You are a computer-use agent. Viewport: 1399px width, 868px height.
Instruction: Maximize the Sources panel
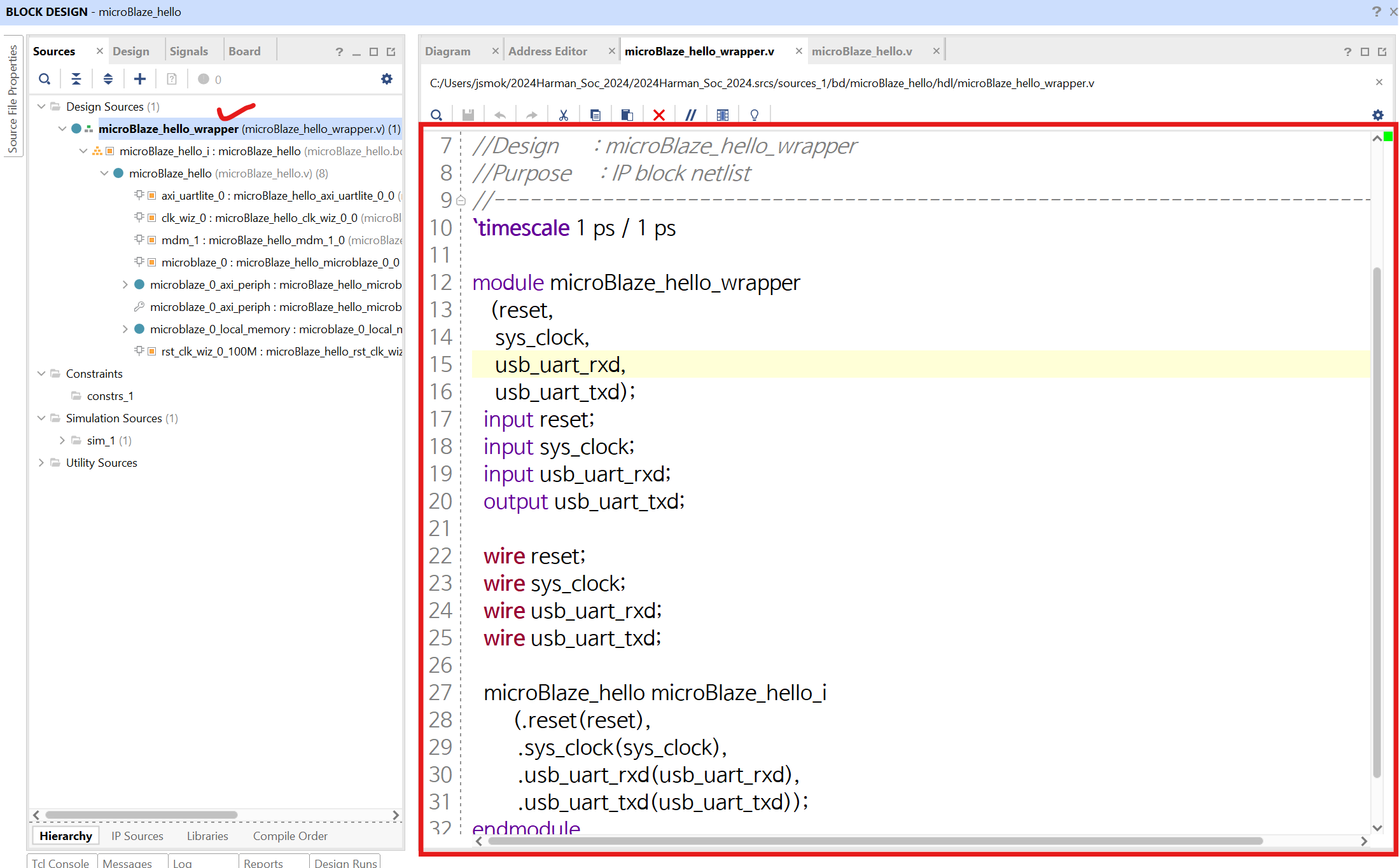[374, 52]
